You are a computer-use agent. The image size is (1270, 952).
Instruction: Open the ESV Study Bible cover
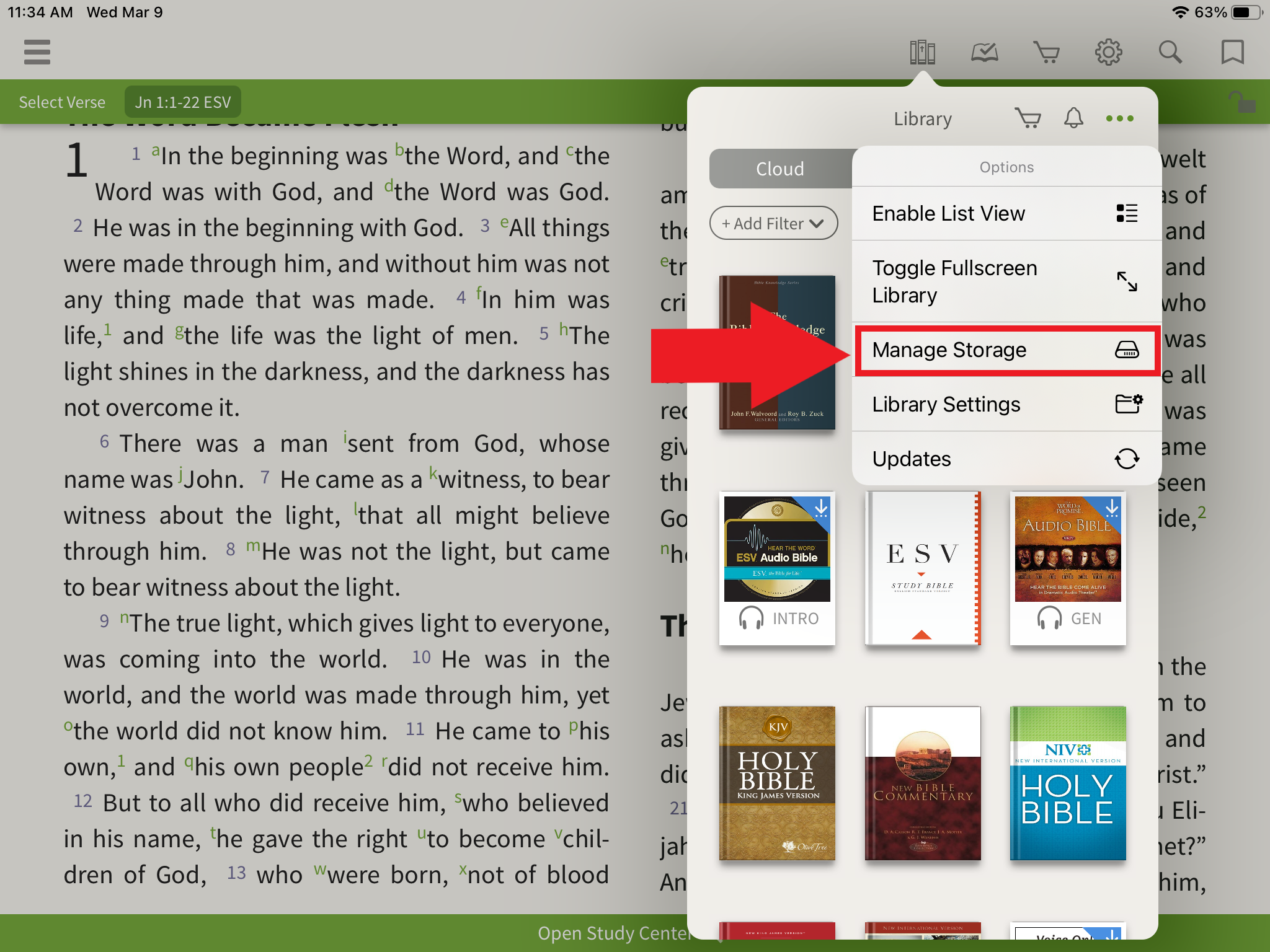coord(923,568)
